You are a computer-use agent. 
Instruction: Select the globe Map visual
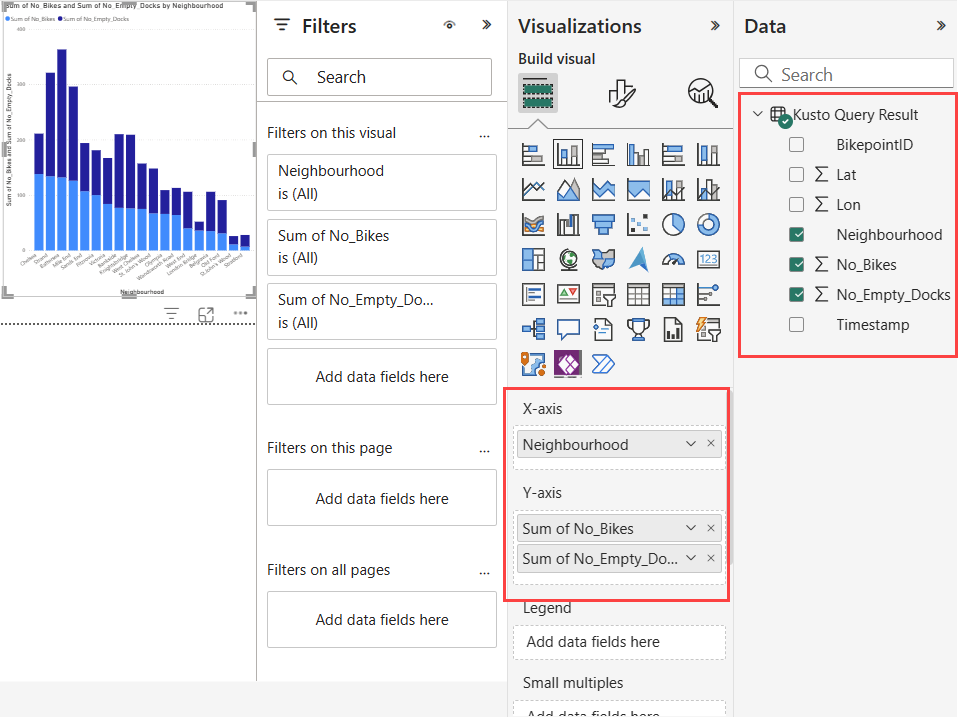tap(568, 260)
